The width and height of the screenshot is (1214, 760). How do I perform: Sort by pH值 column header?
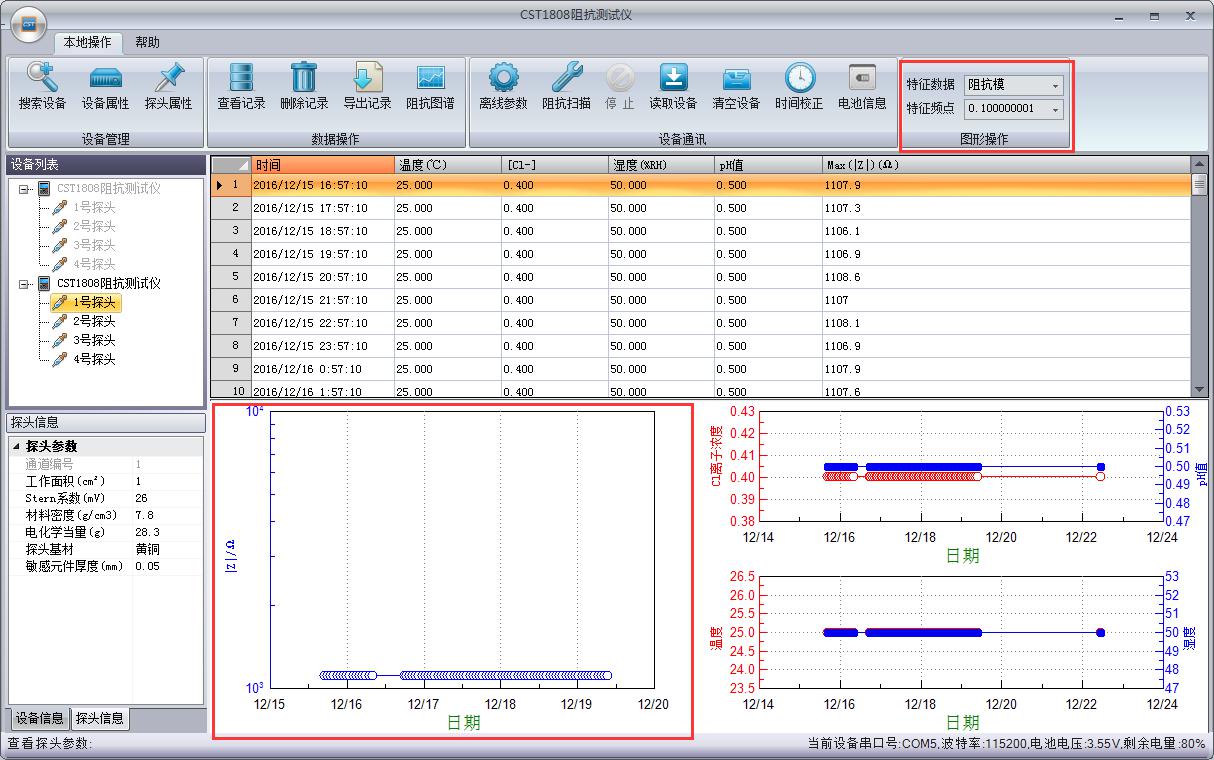769,165
